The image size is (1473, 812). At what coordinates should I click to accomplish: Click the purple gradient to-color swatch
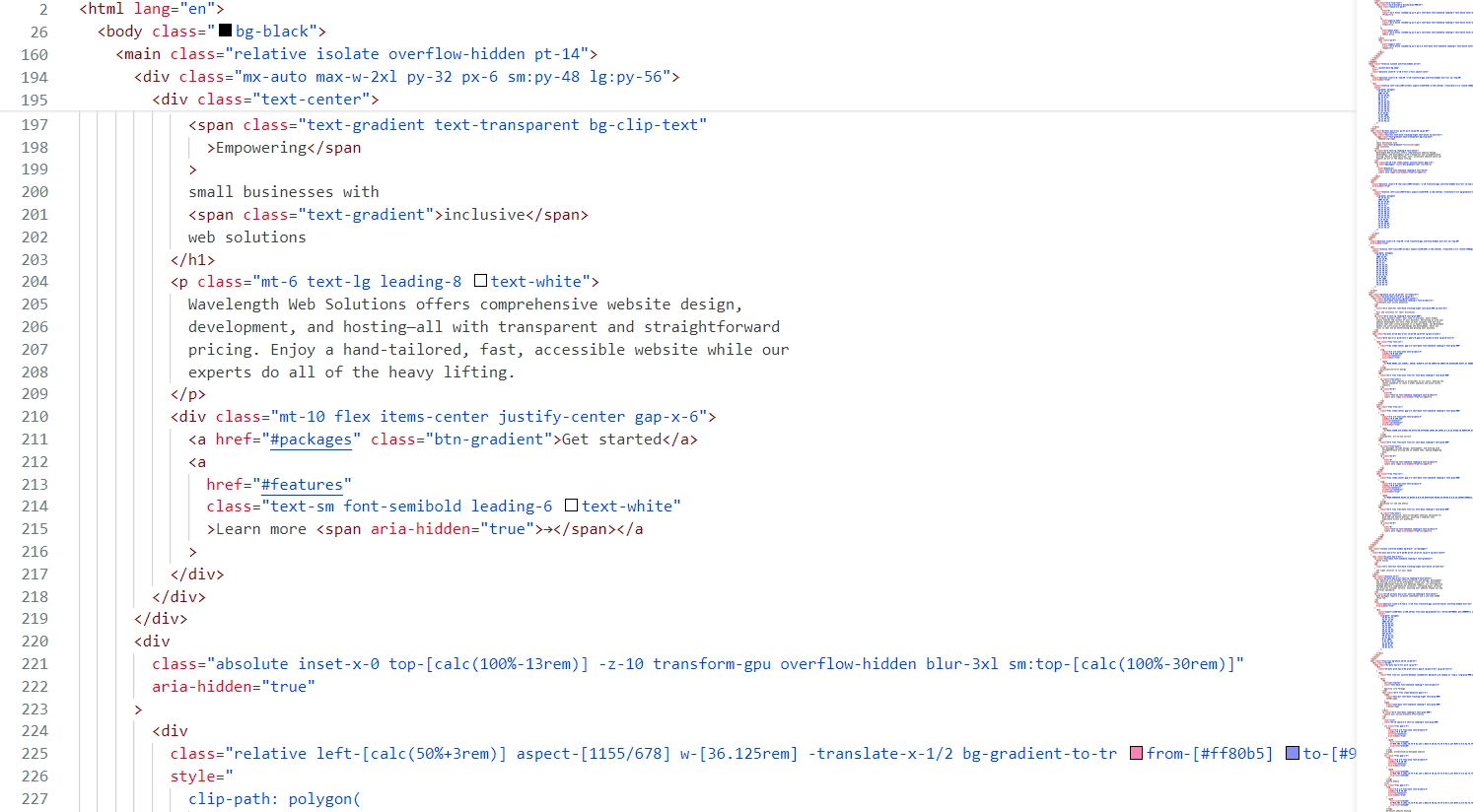[x=1293, y=754]
